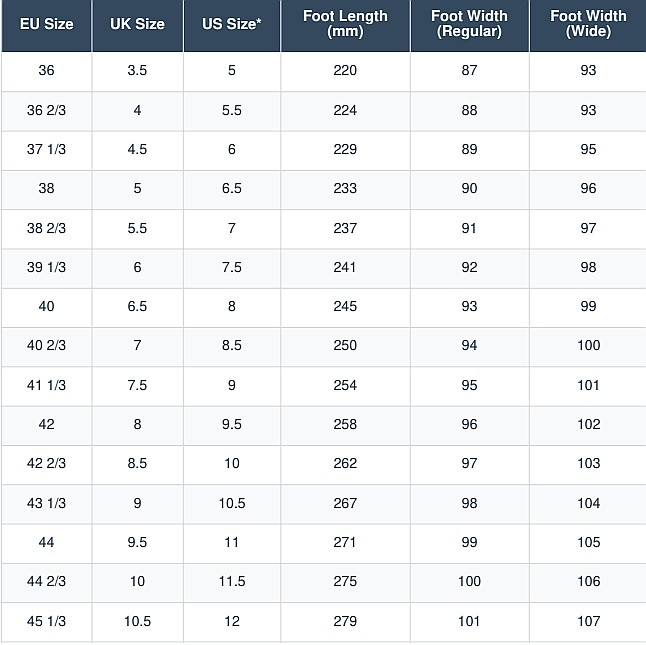This screenshot has width=646, height=645.
Task: Click the EU Size column header
Action: click(x=47, y=24)
